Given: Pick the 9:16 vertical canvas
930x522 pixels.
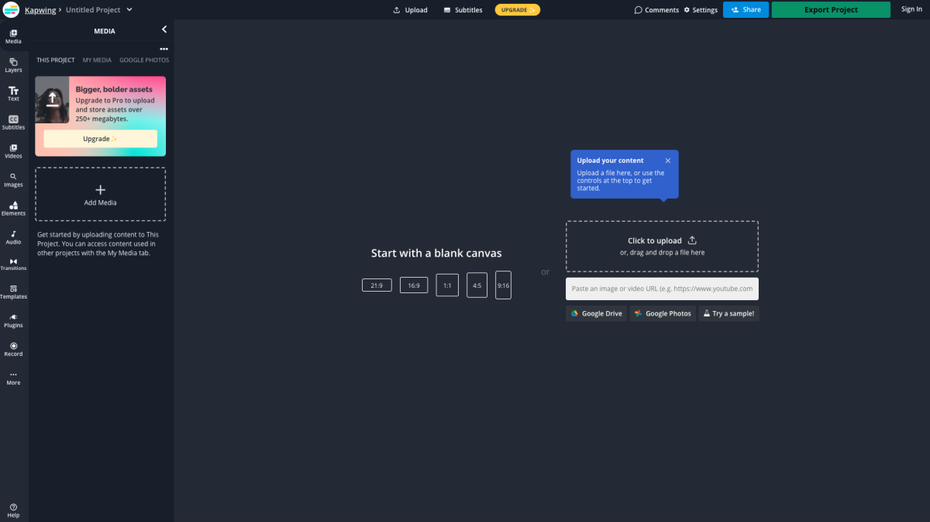Looking at the screenshot, I should tap(503, 285).
